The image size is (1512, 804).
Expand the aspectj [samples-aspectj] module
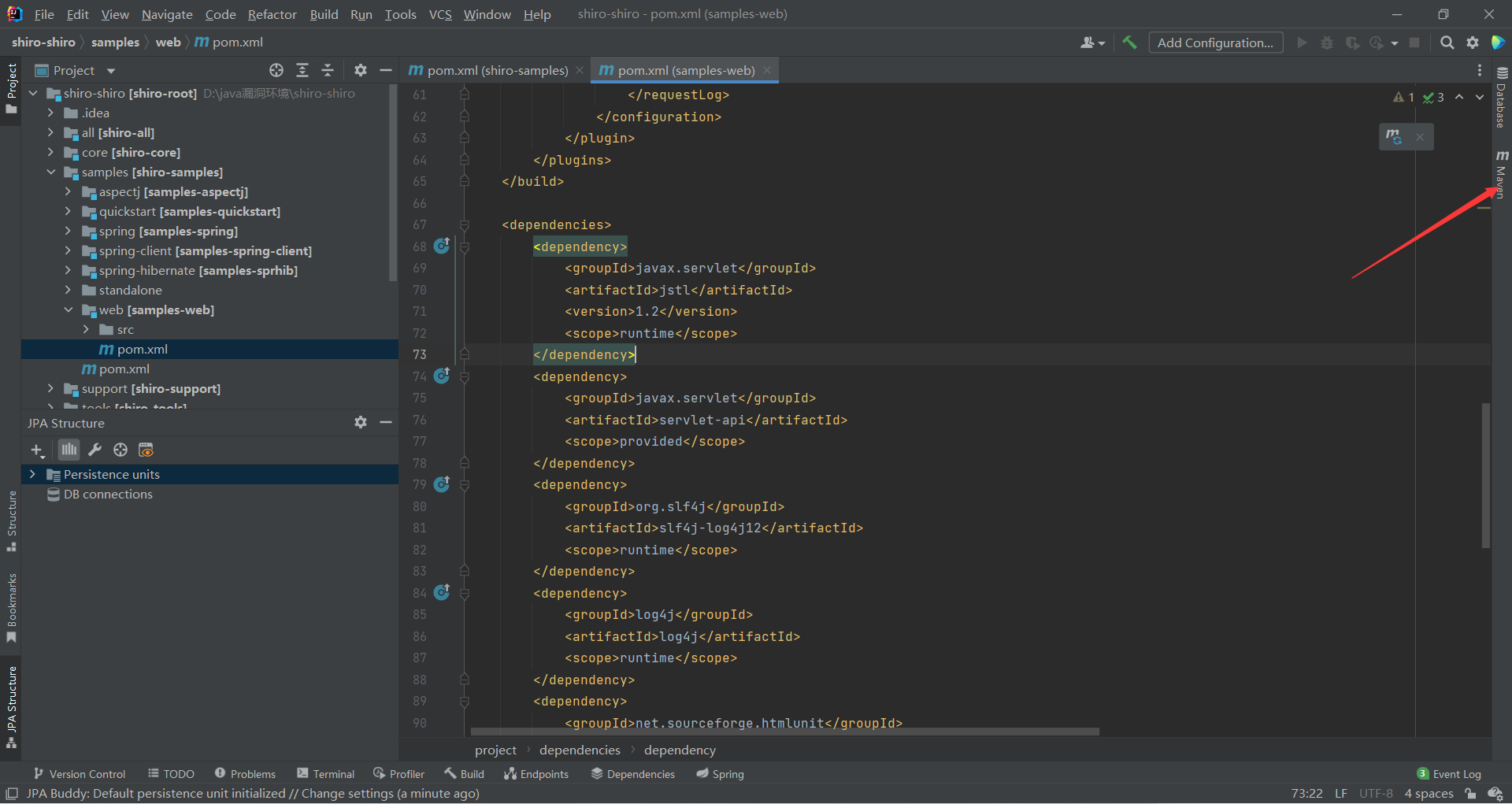tap(68, 191)
